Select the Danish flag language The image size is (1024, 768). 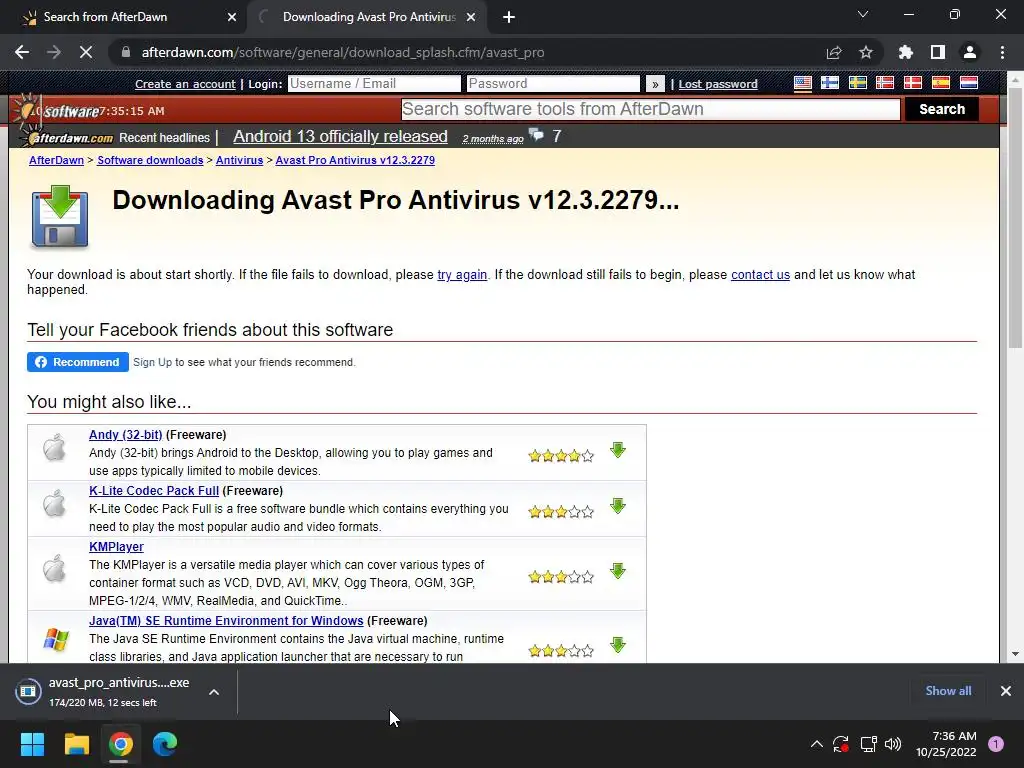pos(912,83)
